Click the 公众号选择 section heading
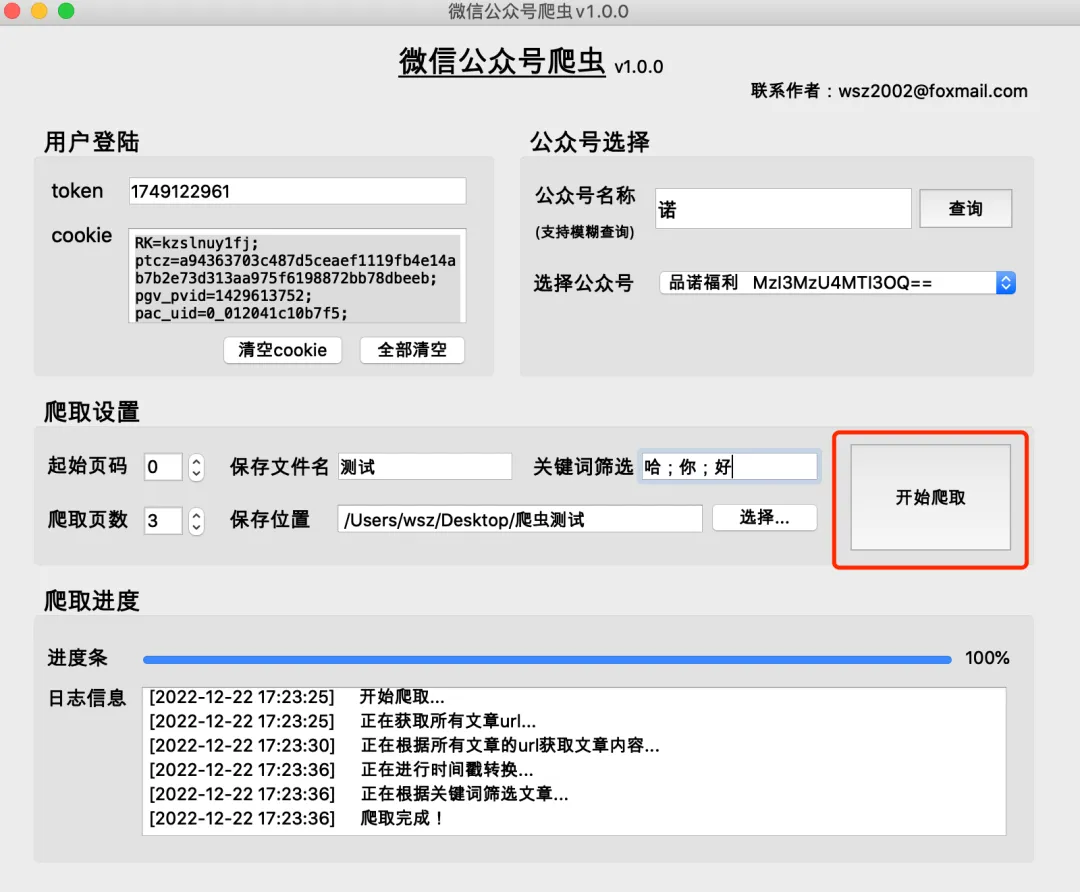The height and width of the screenshot is (892, 1080). point(590,142)
